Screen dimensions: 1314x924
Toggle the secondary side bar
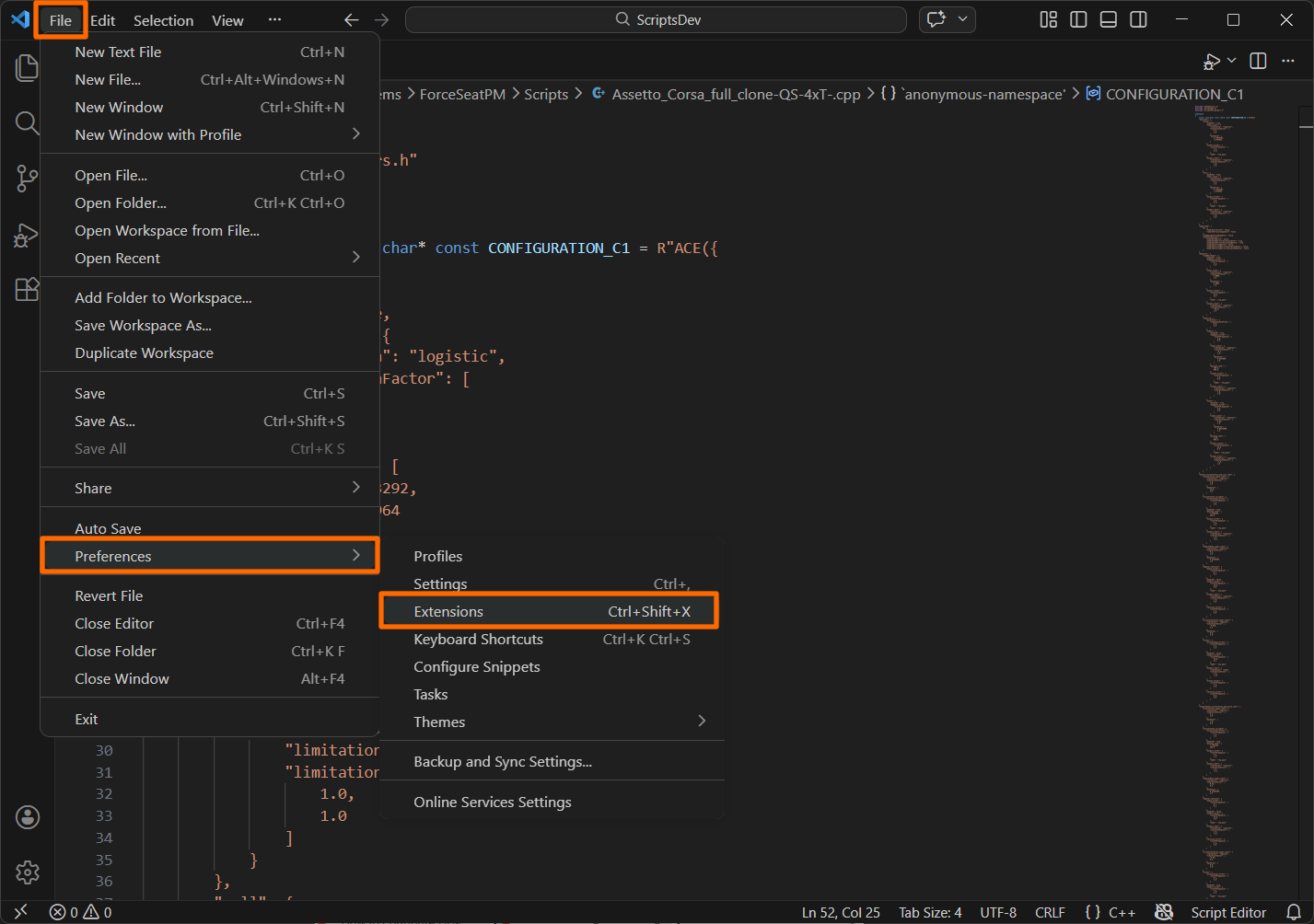[x=1138, y=19]
